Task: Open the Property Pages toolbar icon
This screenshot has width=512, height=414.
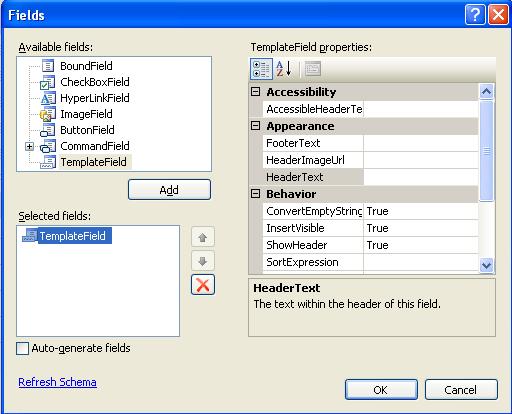Action: click(312, 69)
